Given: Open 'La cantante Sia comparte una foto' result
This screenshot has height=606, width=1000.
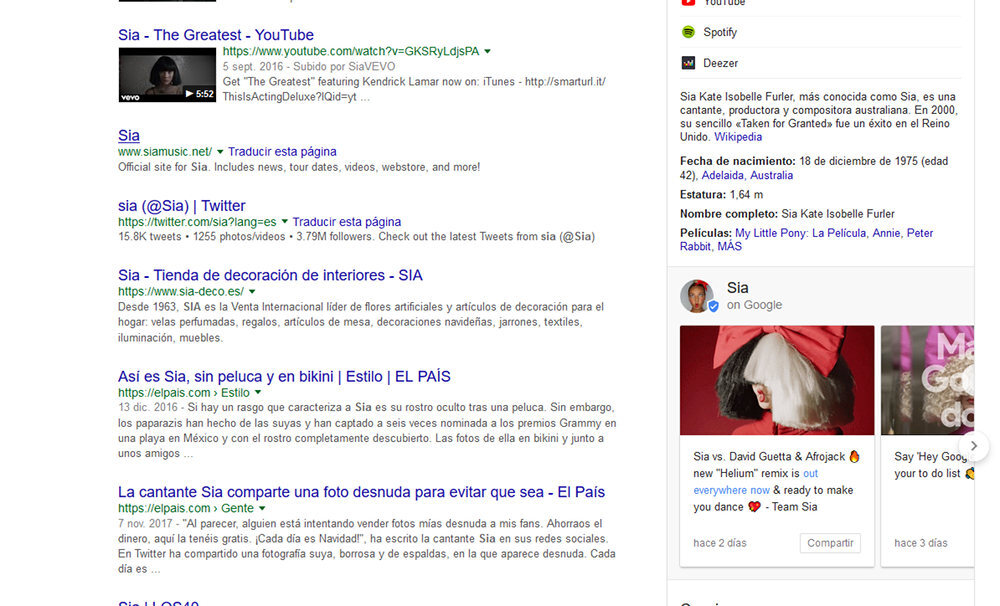Looking at the screenshot, I should 362,492.
